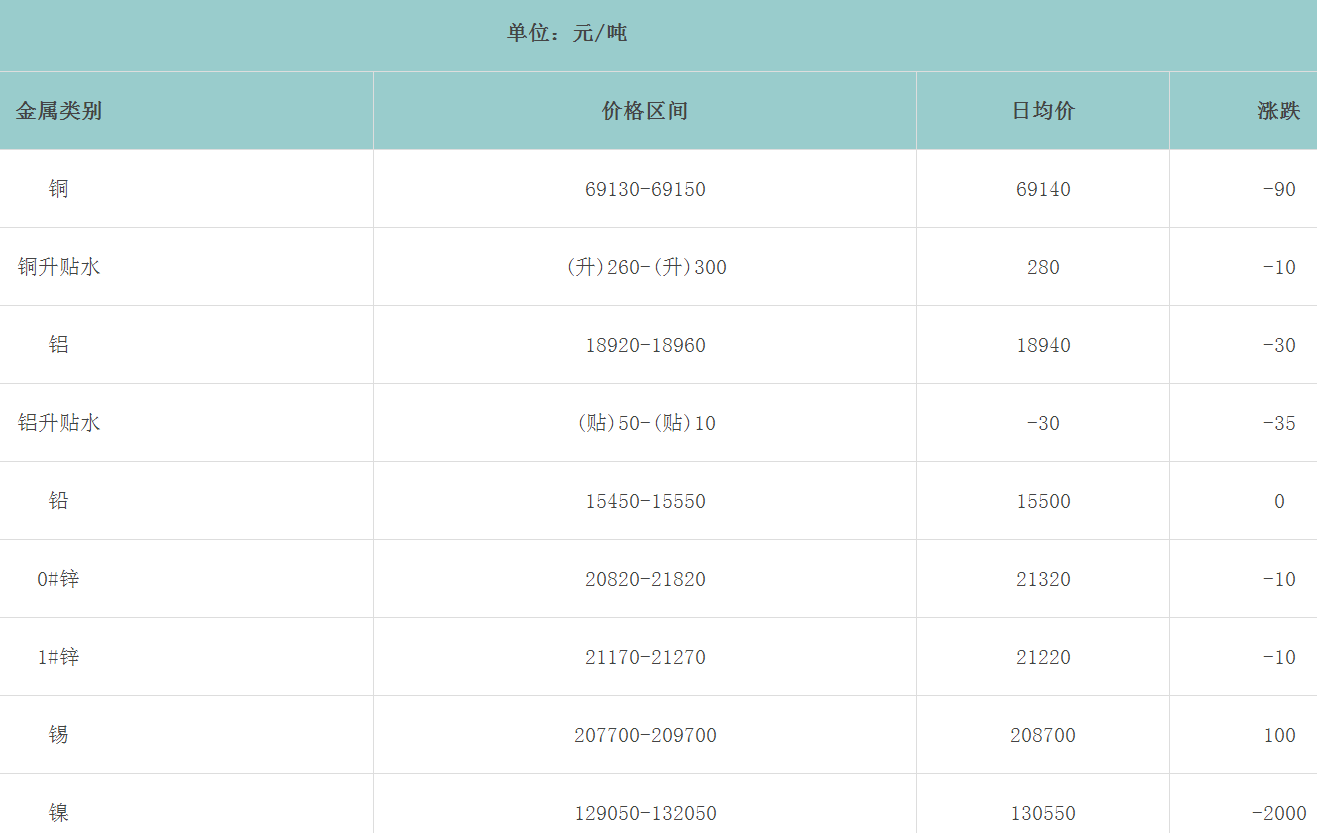Click the tin daily average 208700

tap(1043, 735)
